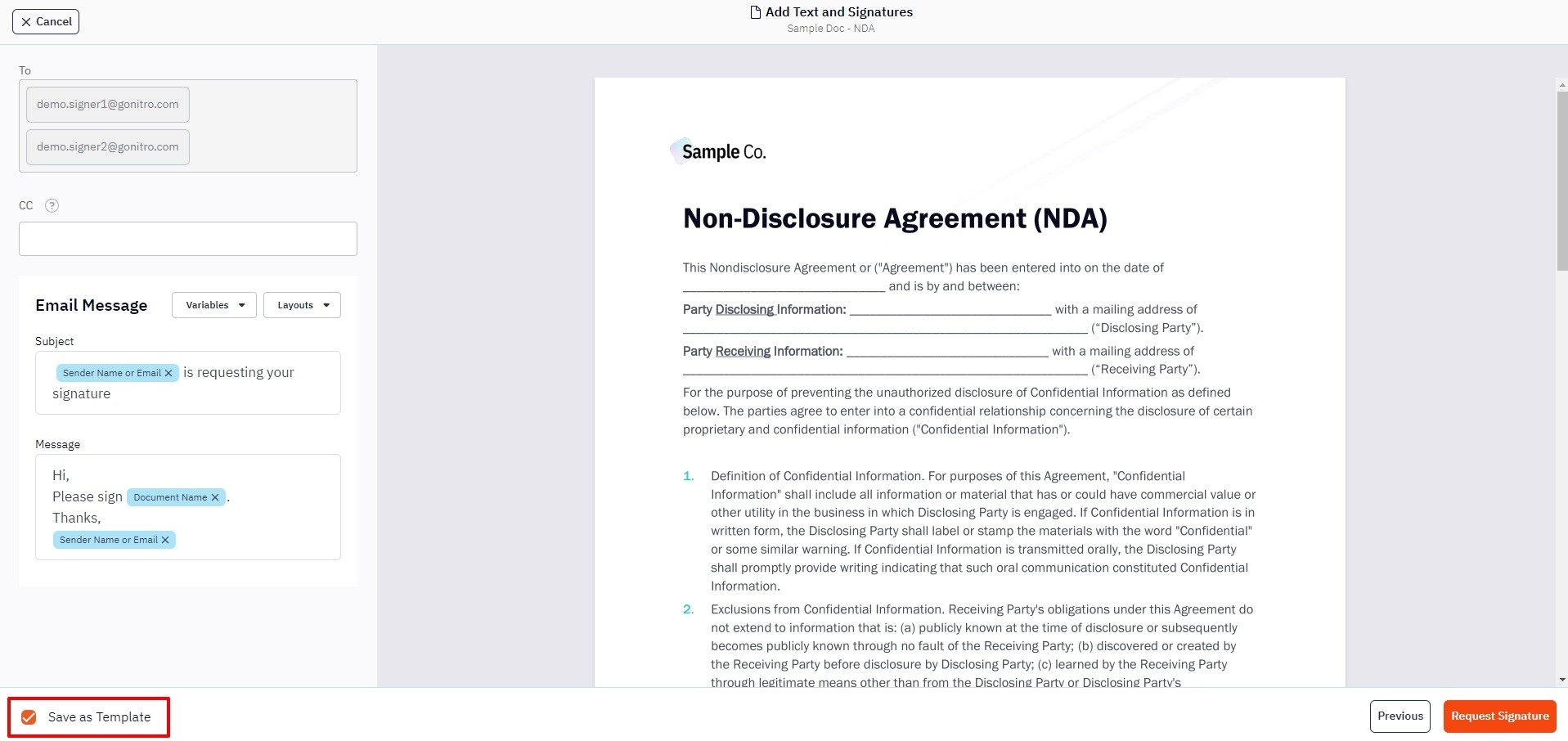The height and width of the screenshot is (741, 1568).
Task: Open the Layouts dropdown
Action: pos(301,304)
